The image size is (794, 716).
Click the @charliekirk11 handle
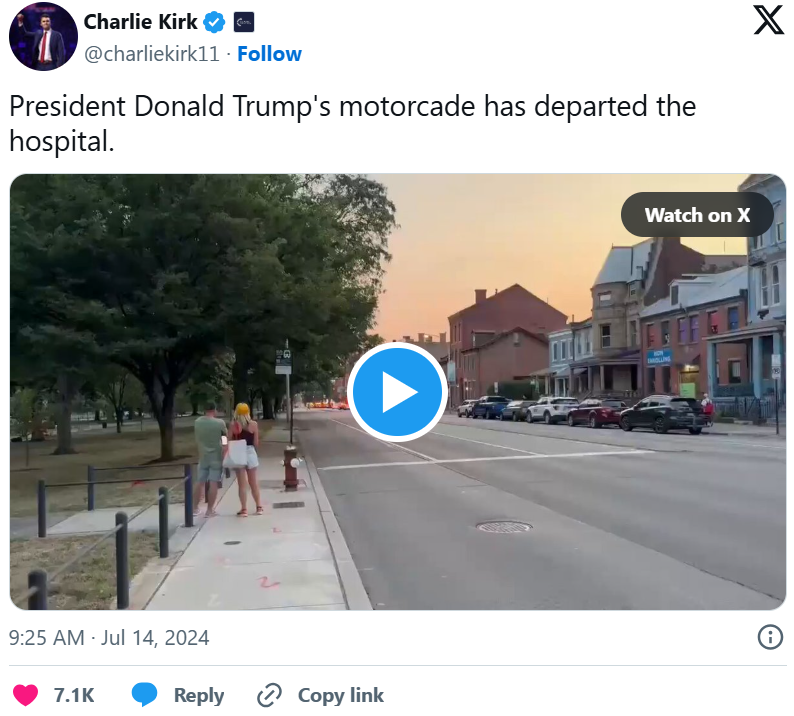[152, 54]
